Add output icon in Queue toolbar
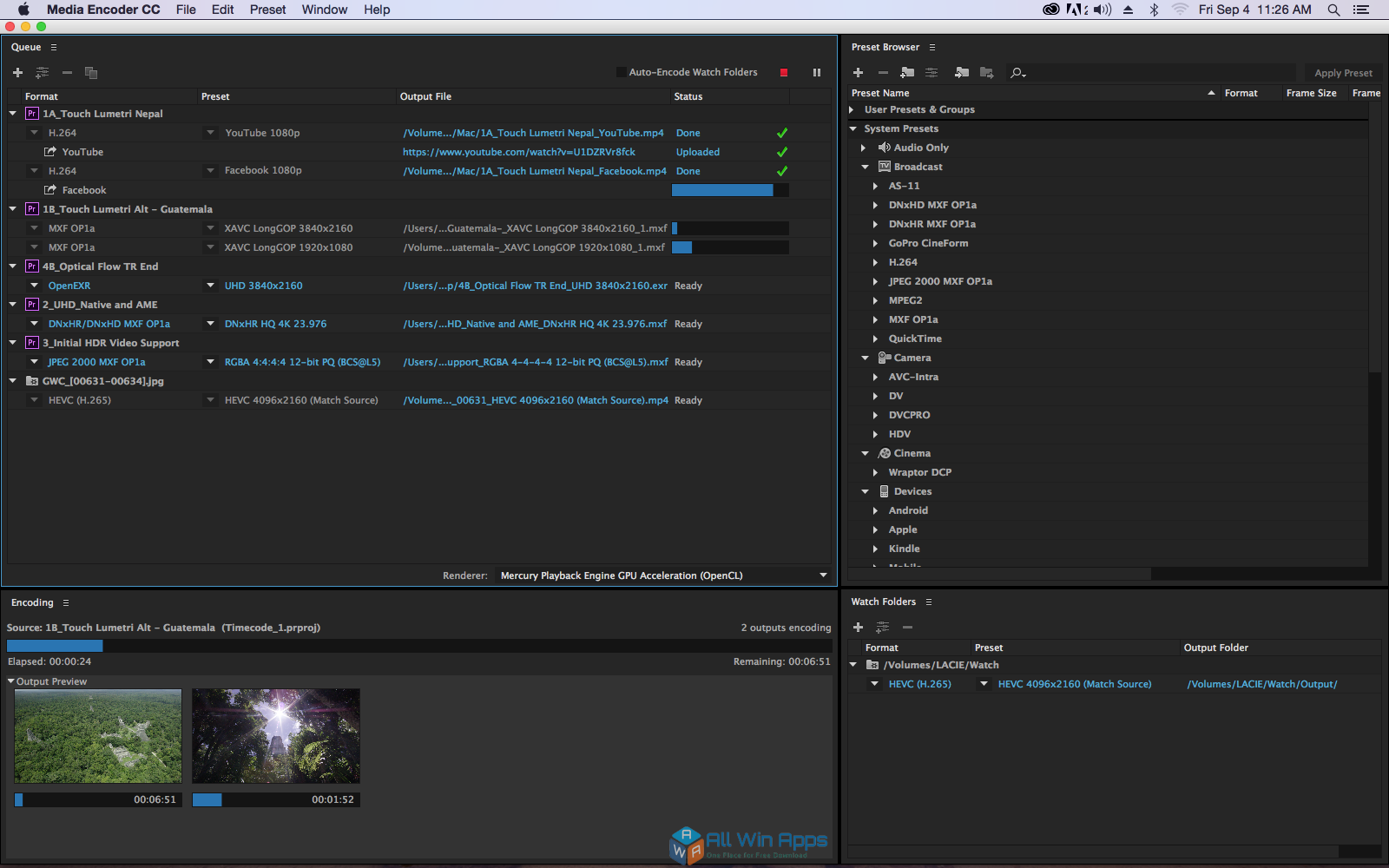1389x868 pixels. (42, 73)
